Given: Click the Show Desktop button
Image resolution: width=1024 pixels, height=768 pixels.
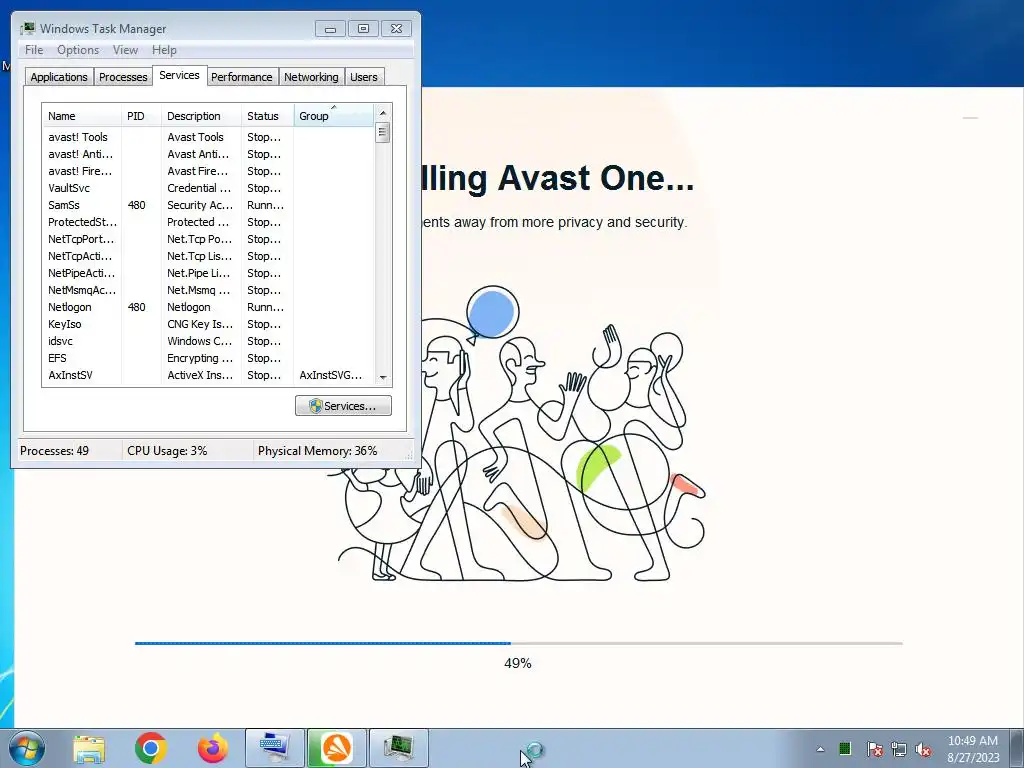Looking at the screenshot, I should [x=1016, y=748].
